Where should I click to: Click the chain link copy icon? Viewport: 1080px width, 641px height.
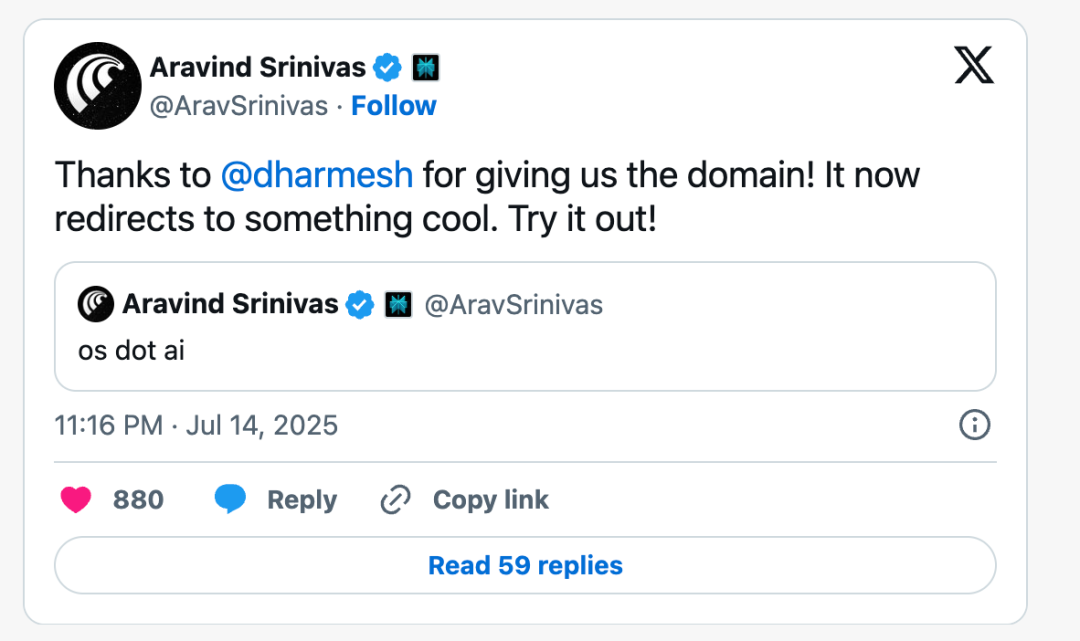coord(395,499)
